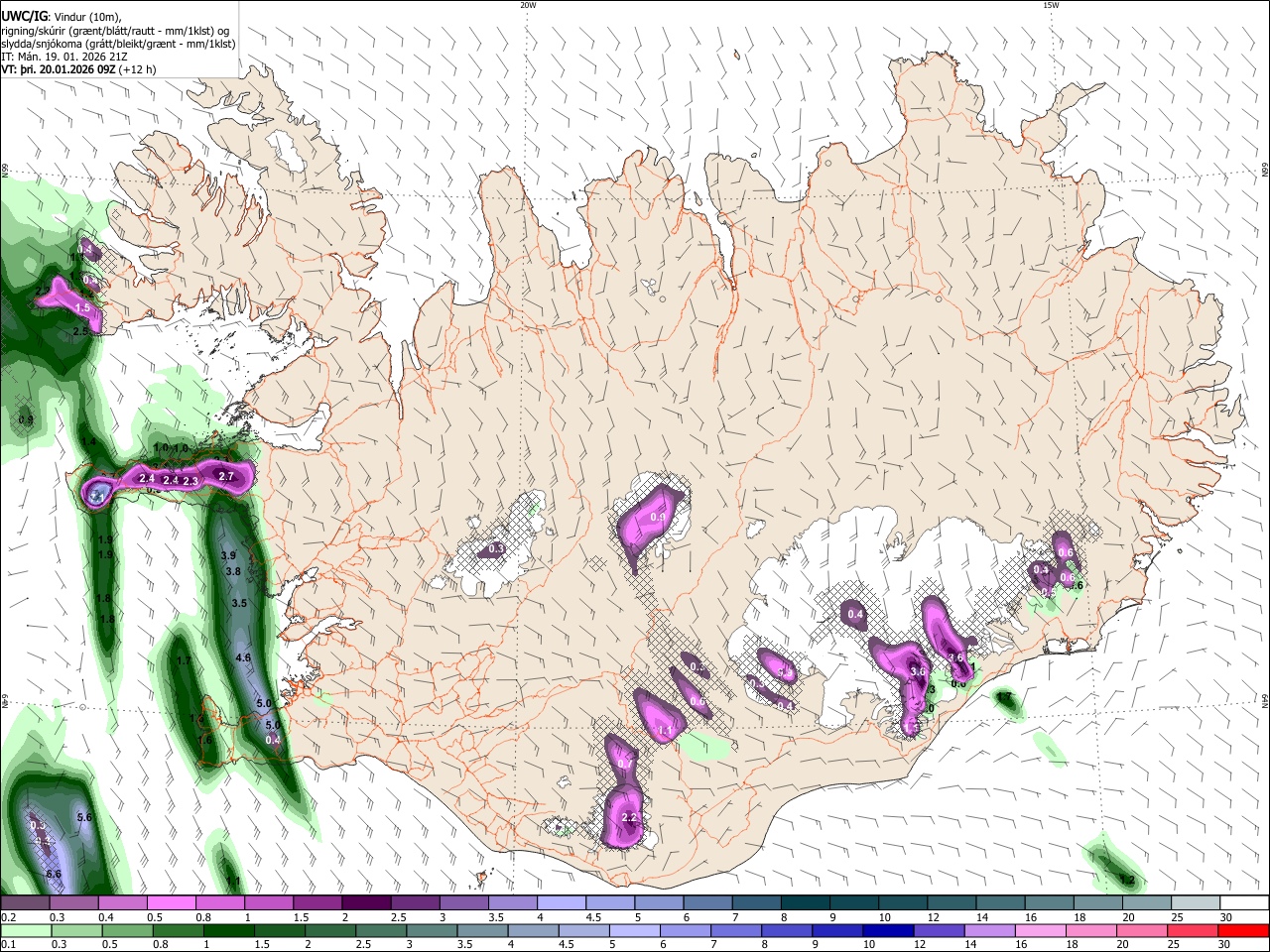Viewport: 1270px width, 952px height.
Task: Click the 6.6 precipitation value on the map
Action: (54, 874)
